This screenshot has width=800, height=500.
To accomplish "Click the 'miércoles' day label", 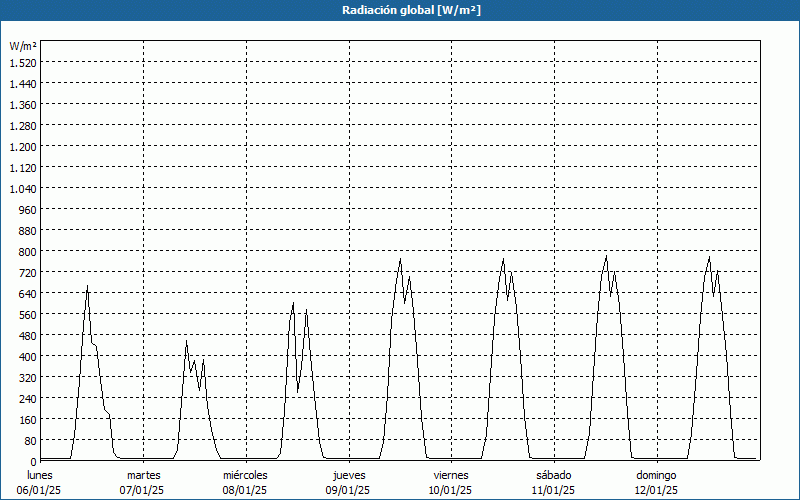I will tap(245, 475).
